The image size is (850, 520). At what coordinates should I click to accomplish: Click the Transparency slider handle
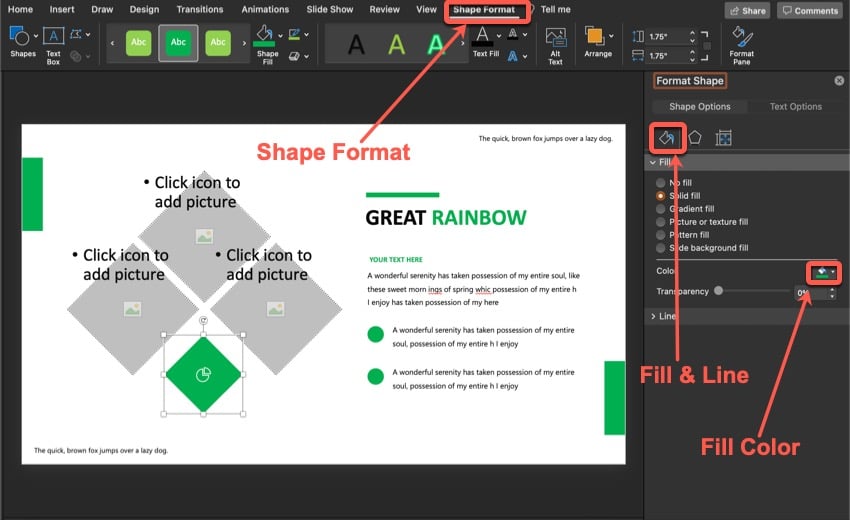pos(718,291)
